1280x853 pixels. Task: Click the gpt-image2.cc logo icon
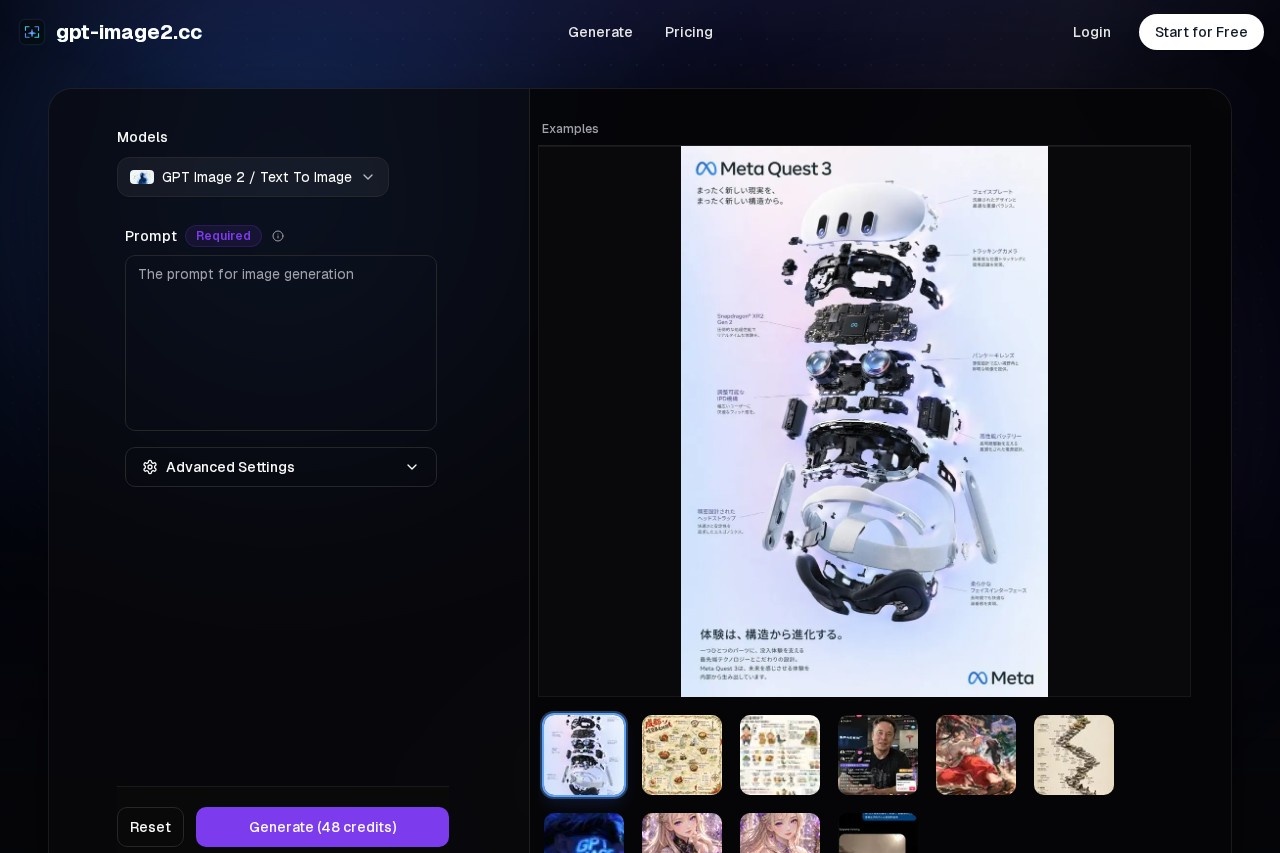(32, 32)
